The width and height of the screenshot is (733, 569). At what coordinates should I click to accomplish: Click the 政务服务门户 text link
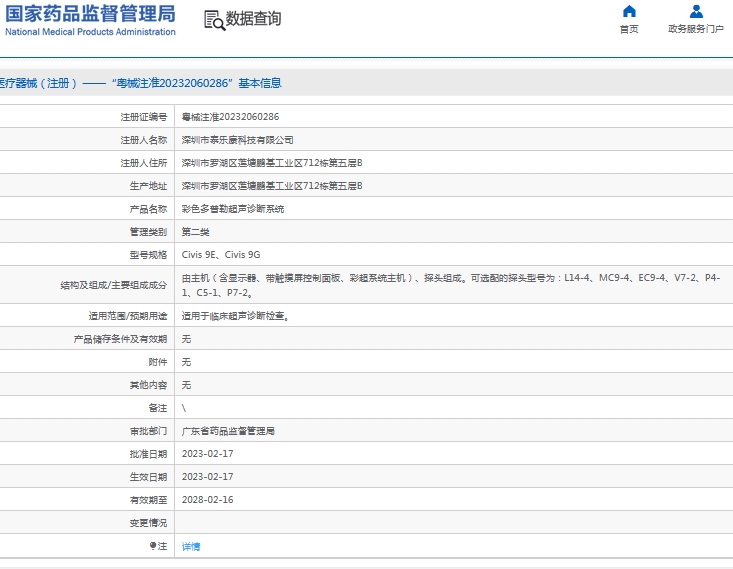pyautogui.click(x=696, y=29)
